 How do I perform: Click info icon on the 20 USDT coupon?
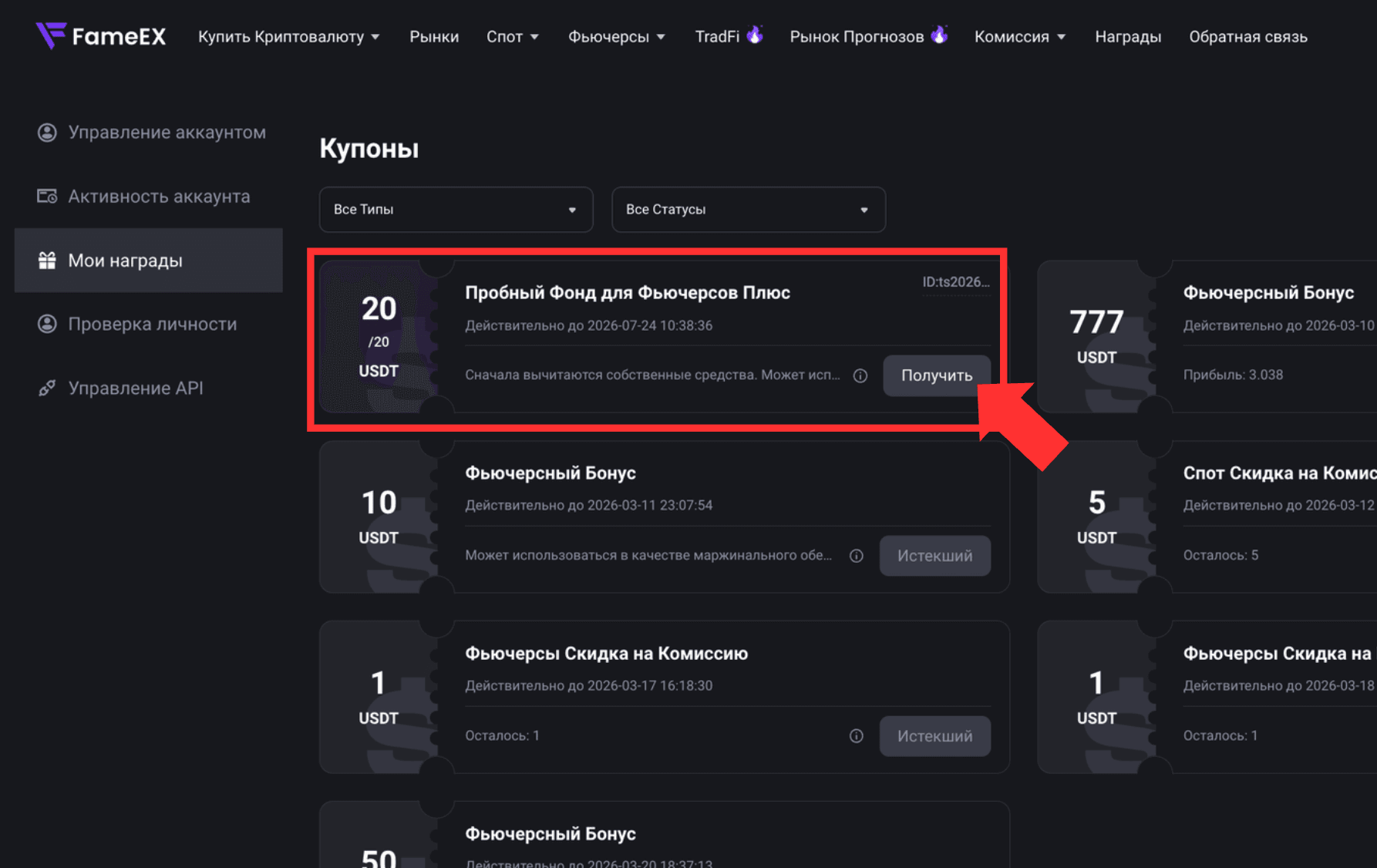tap(860, 375)
